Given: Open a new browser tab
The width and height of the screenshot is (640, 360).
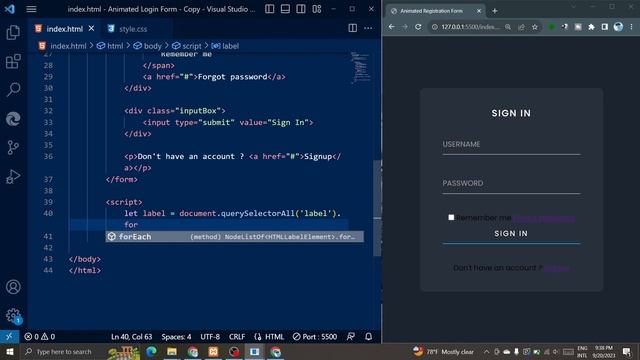Looking at the screenshot, I should (x=495, y=11).
